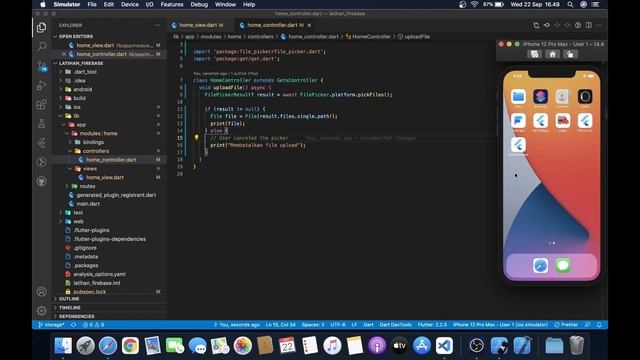Collapse the Open Editors section
Screen dimensions: 640x360
point(75,36)
